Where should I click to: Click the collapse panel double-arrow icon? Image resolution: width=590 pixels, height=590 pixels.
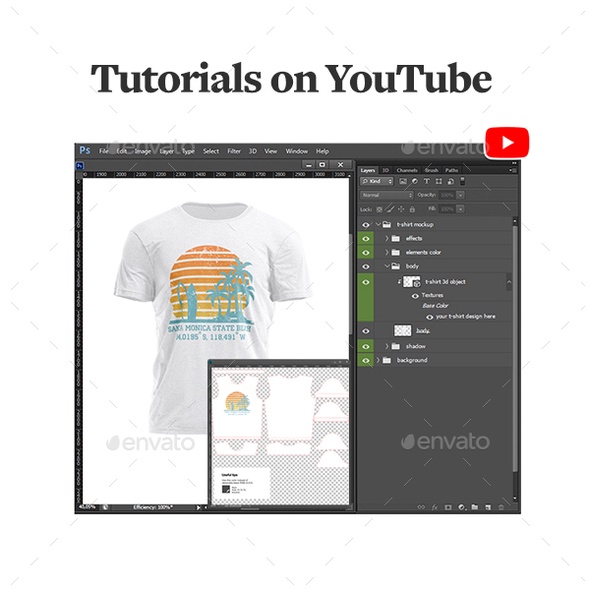[x=514, y=163]
